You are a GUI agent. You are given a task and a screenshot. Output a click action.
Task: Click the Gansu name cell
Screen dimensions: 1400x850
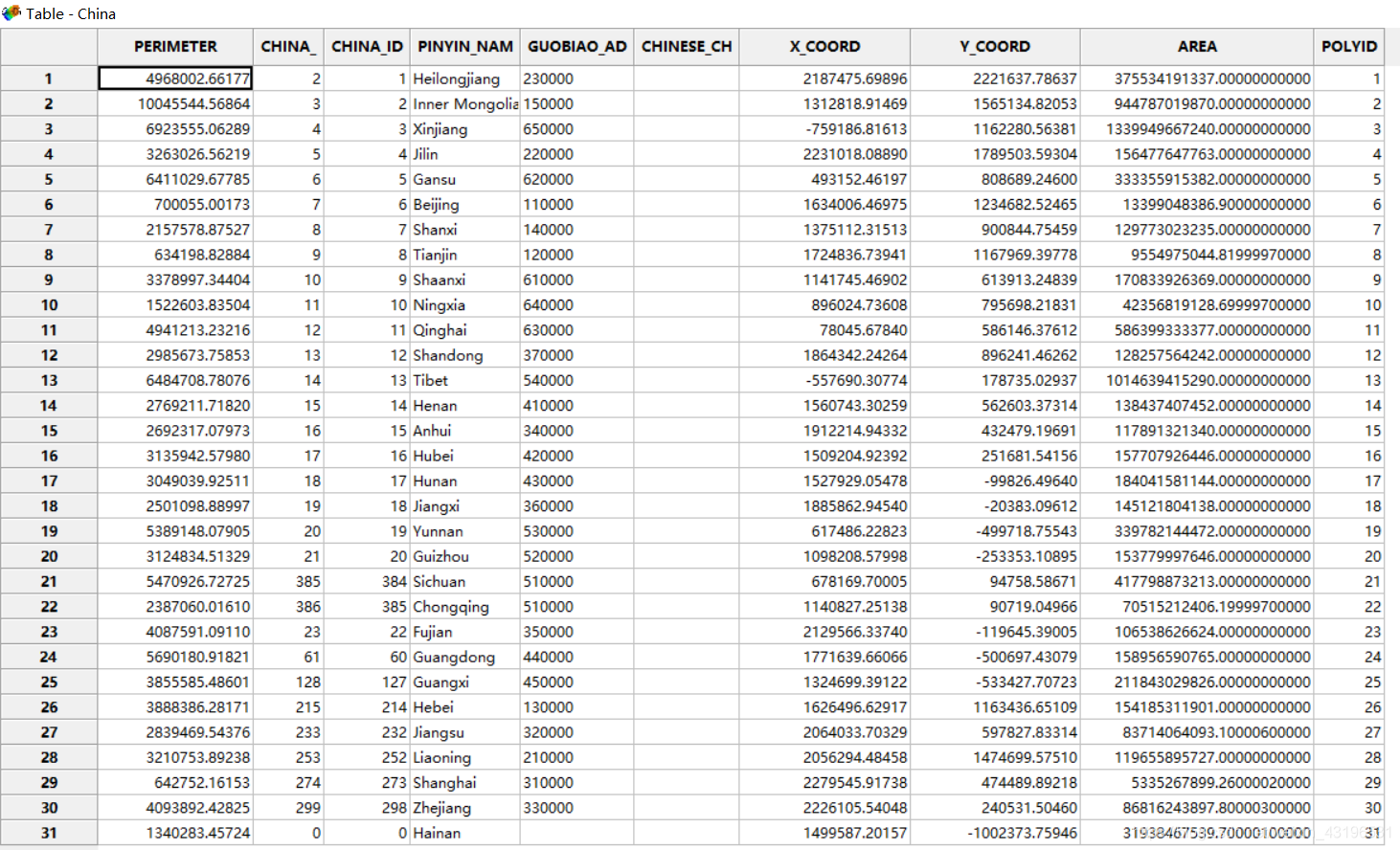pos(465,179)
